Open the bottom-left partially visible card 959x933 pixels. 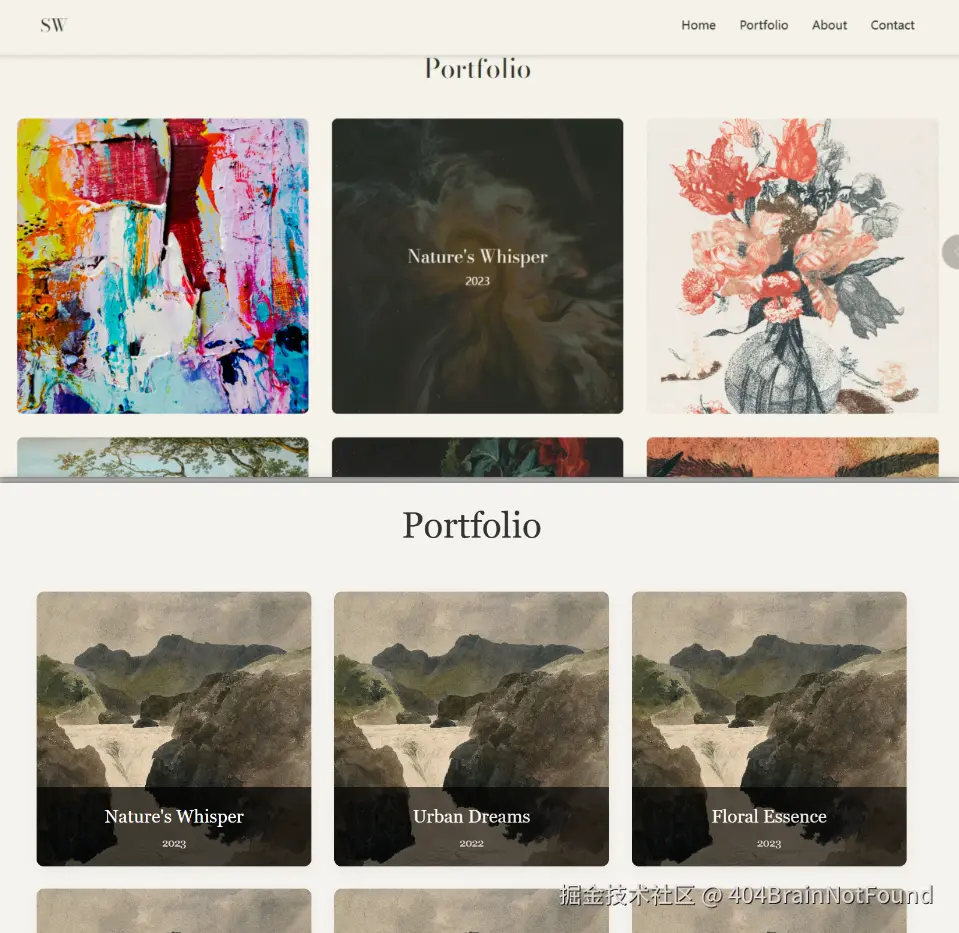click(x=174, y=911)
